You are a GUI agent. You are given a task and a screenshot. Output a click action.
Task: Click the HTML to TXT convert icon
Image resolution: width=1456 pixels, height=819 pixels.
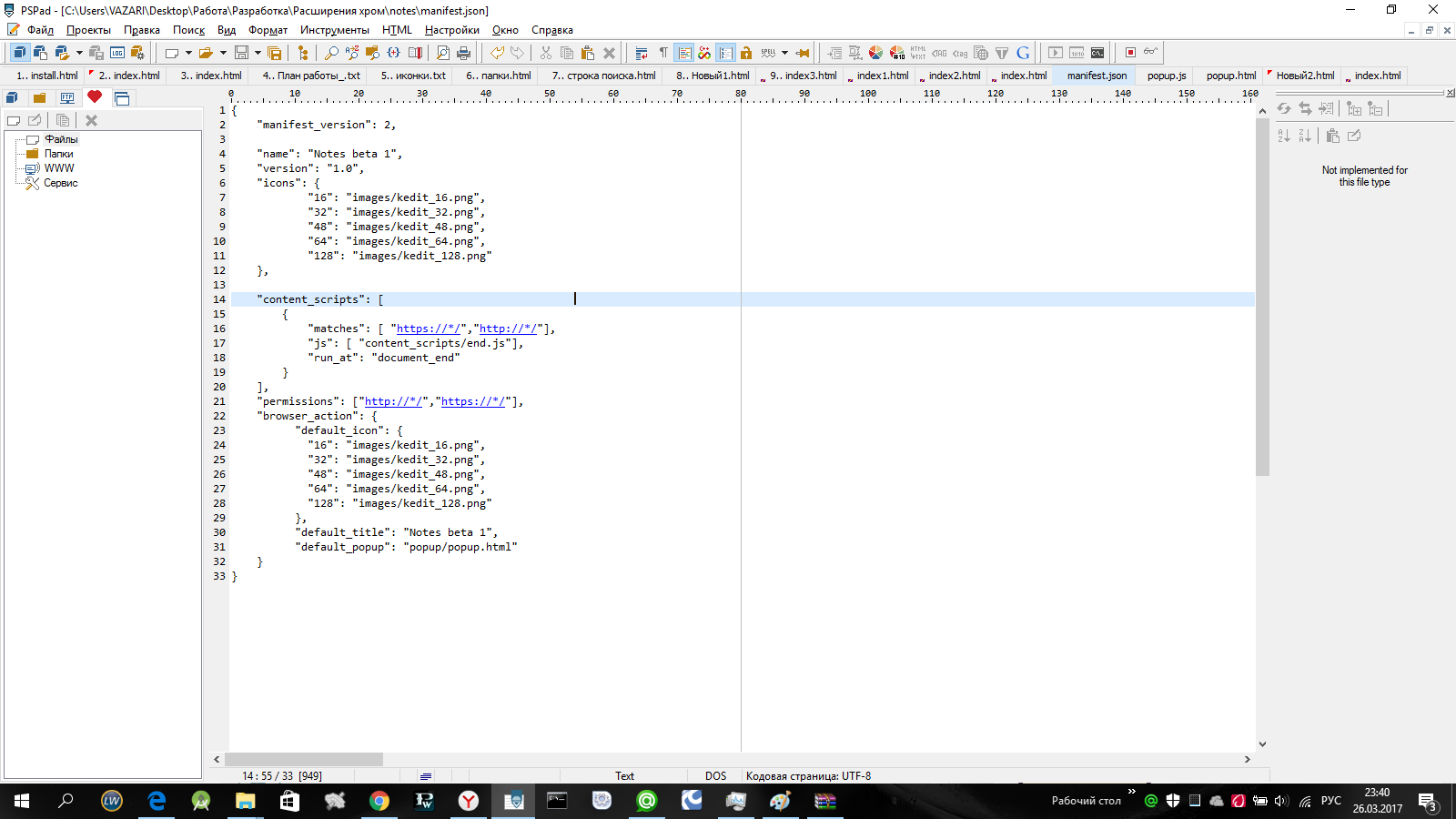tap(917, 53)
